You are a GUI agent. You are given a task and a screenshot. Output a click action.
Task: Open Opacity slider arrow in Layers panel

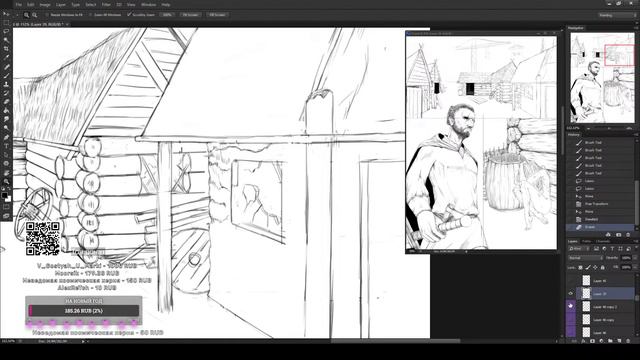pos(635,258)
